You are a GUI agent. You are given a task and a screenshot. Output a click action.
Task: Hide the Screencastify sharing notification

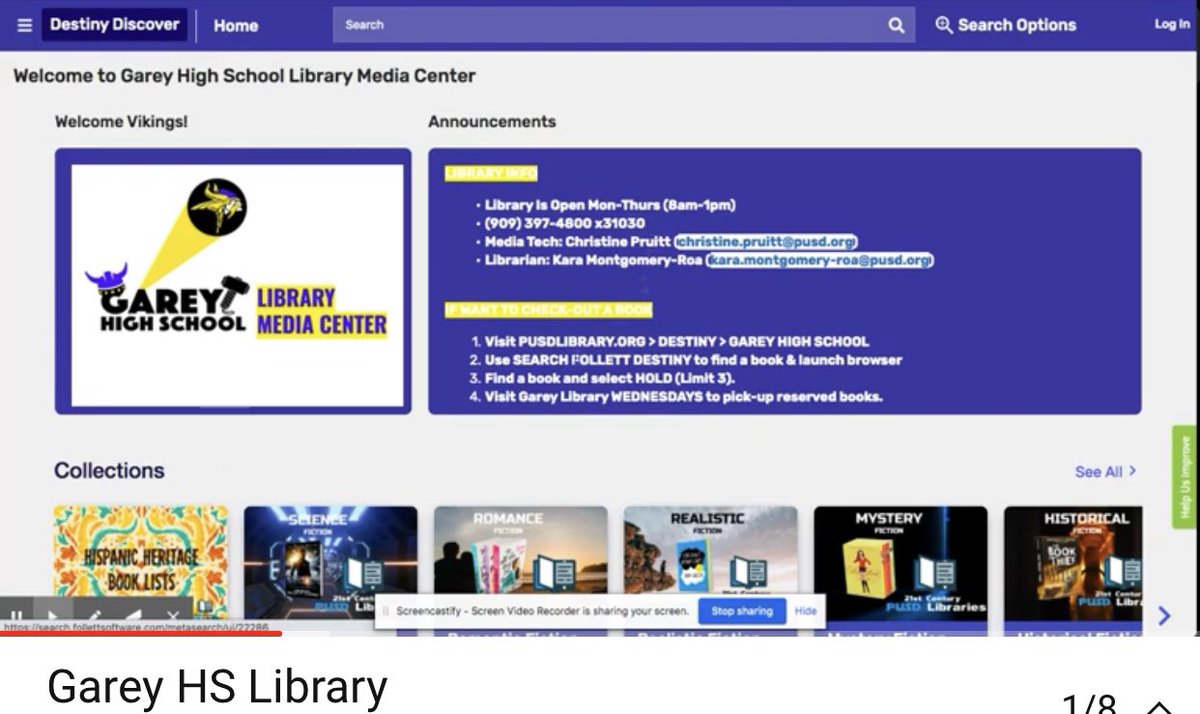(x=805, y=610)
